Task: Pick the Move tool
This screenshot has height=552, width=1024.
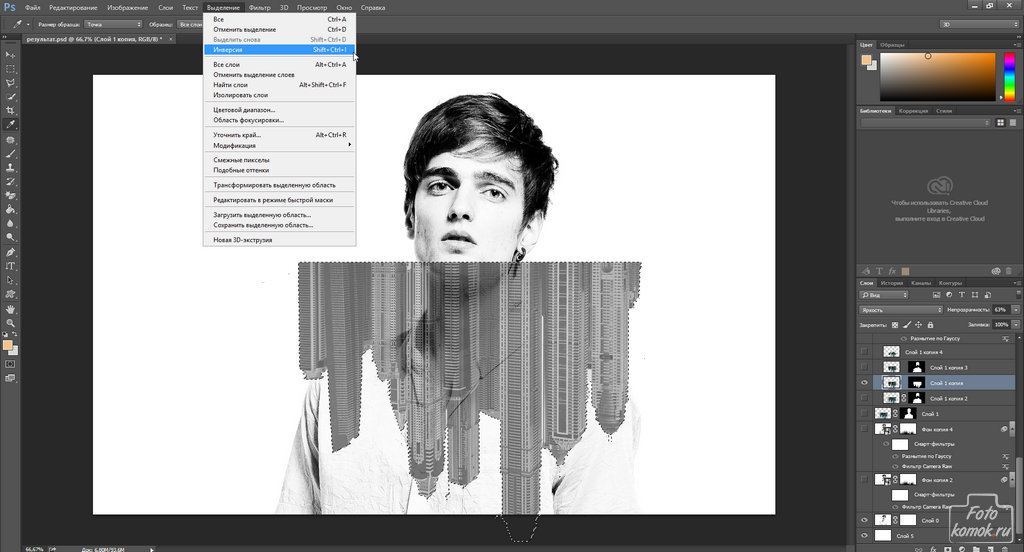Action: click(x=11, y=55)
